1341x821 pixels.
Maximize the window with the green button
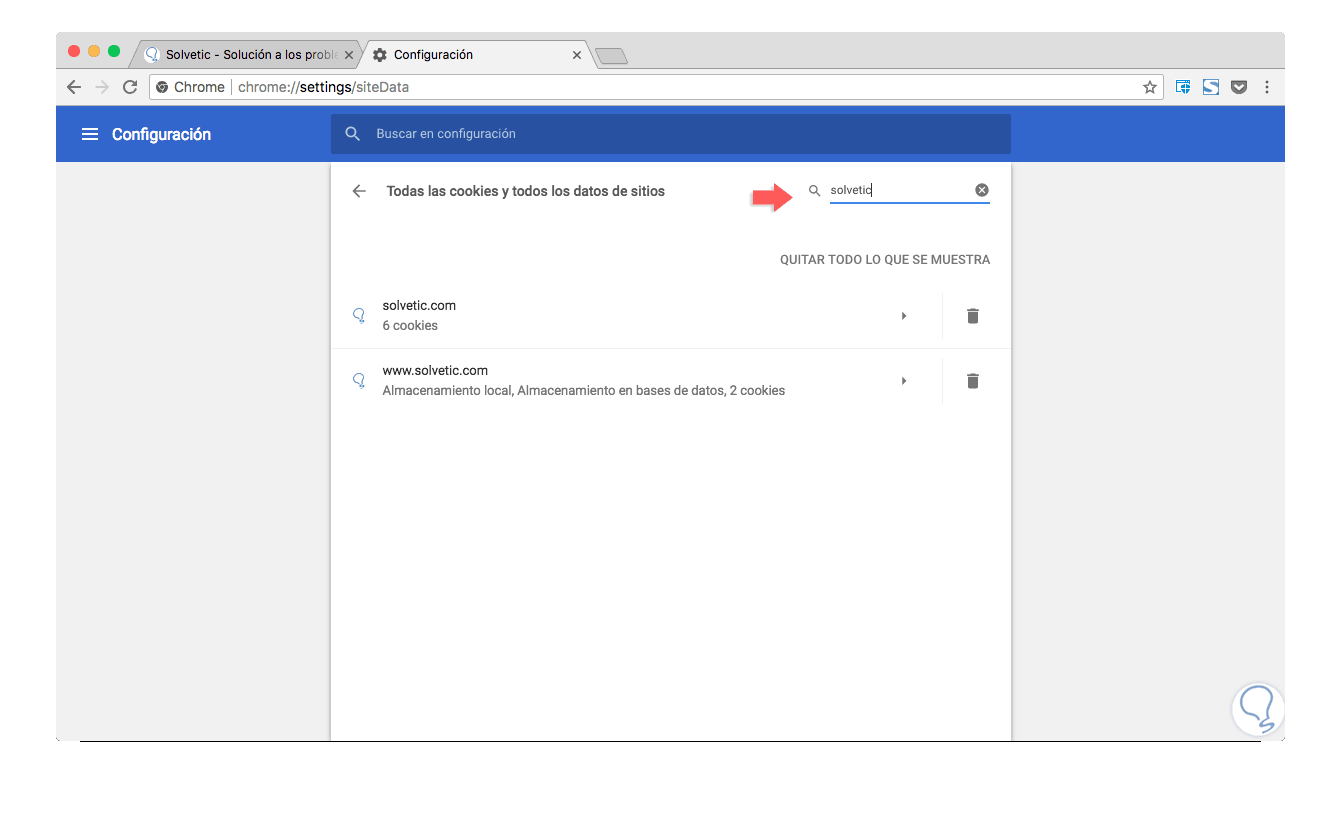114,51
